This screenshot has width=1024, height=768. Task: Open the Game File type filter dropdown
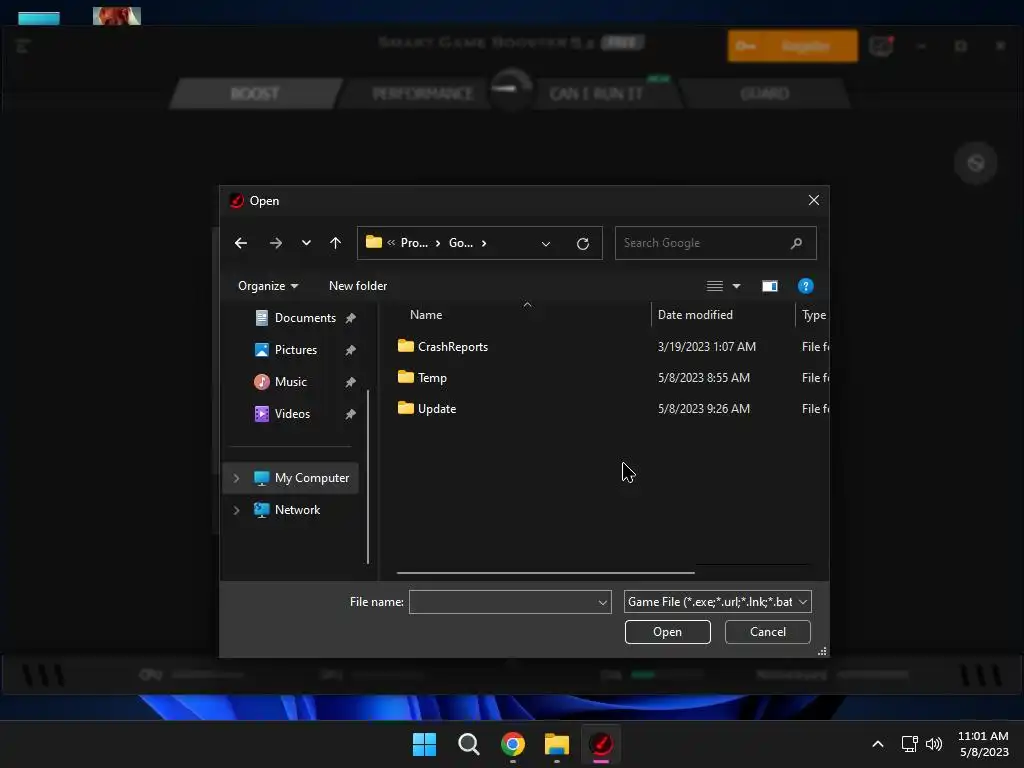717,602
